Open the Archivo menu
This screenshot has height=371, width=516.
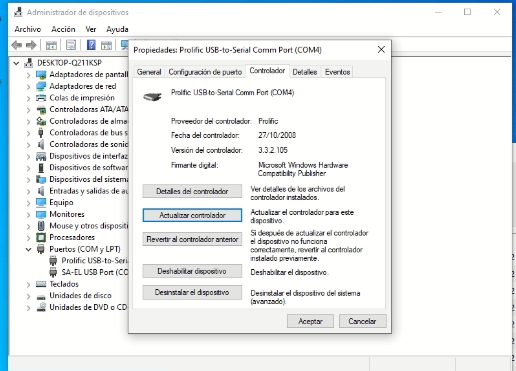[x=28, y=29]
